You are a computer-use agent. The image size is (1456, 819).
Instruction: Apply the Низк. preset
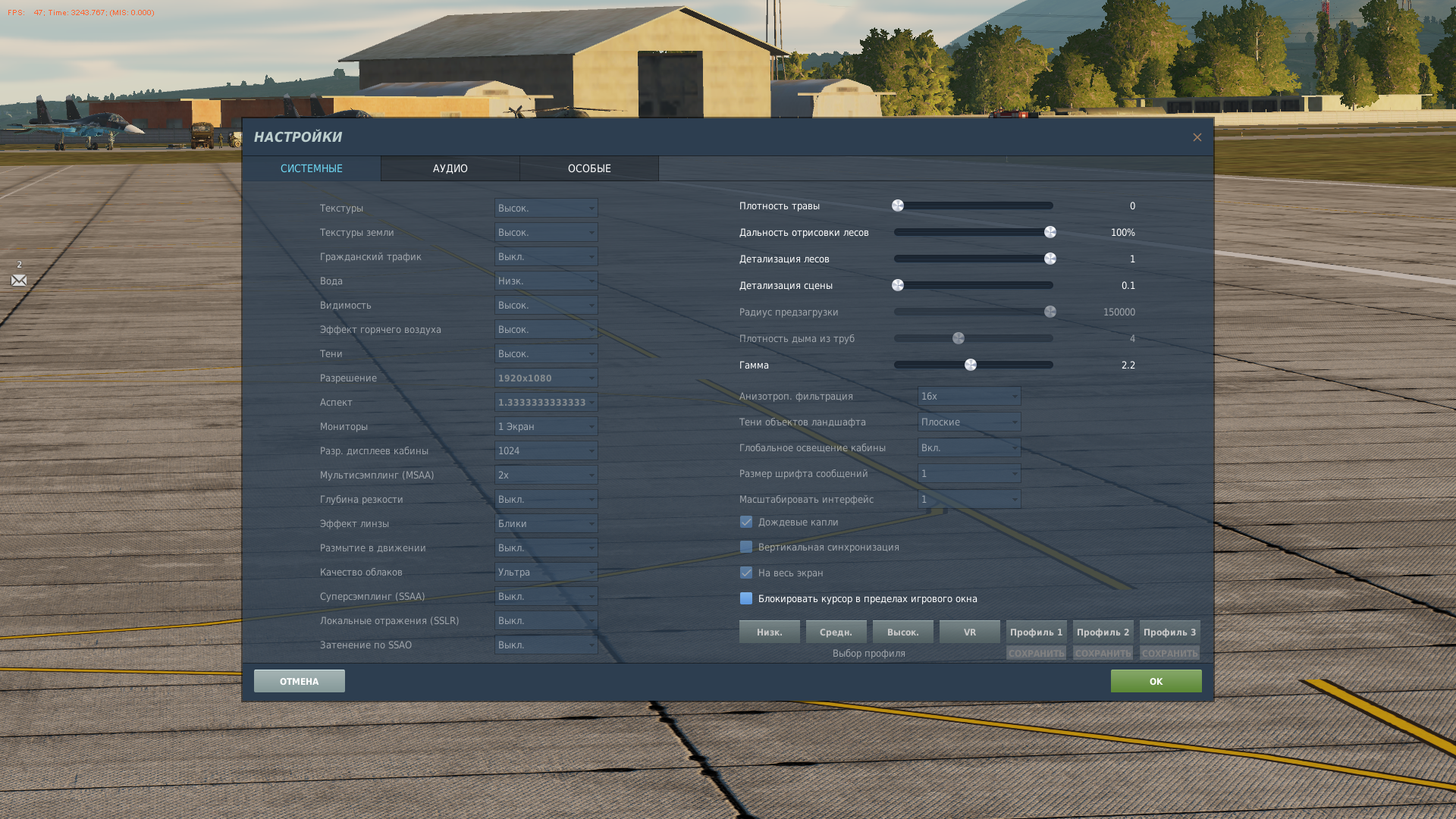[x=770, y=632]
